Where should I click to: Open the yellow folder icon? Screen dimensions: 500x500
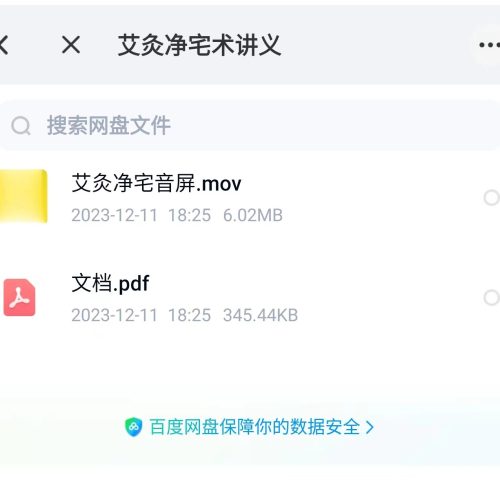point(23,196)
